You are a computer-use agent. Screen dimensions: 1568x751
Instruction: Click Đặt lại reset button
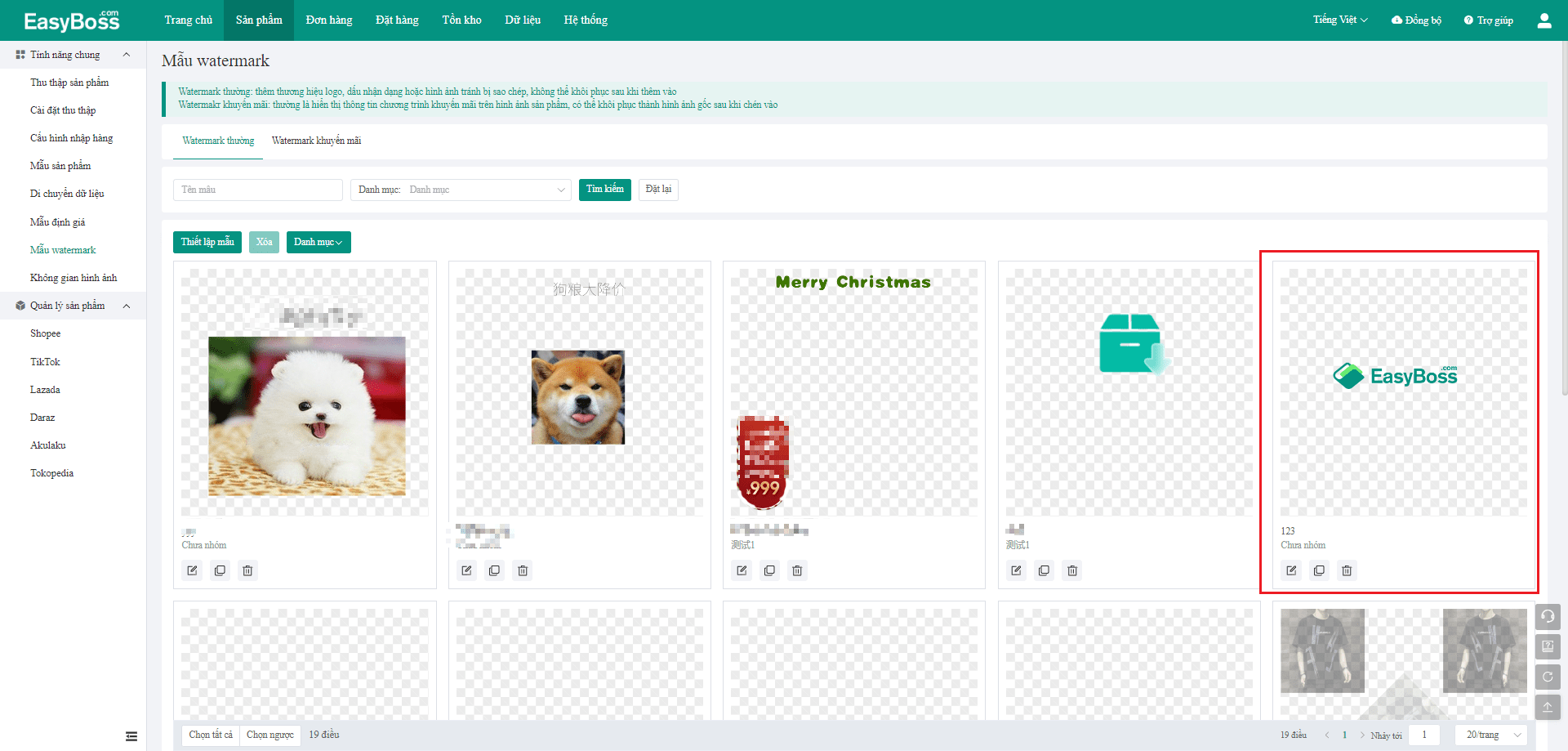coord(658,190)
